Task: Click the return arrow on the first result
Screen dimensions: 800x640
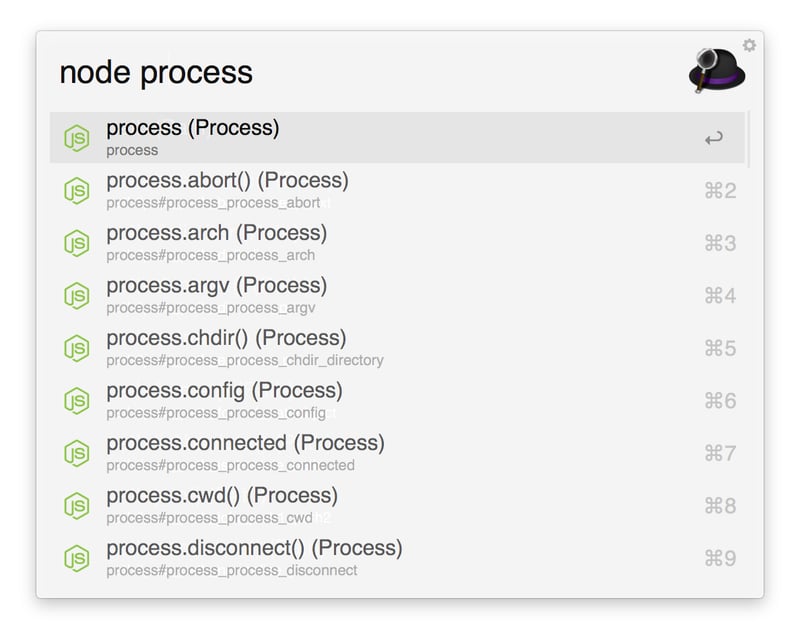Action: tap(713, 139)
